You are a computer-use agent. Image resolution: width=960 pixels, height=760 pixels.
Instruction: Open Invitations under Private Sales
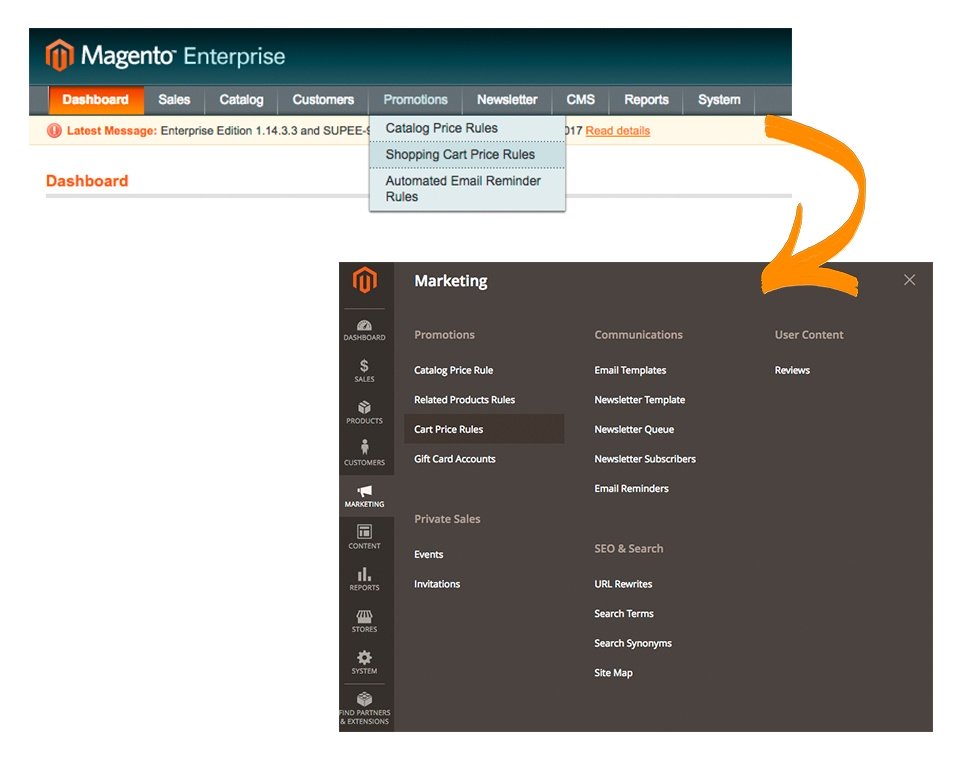point(437,584)
